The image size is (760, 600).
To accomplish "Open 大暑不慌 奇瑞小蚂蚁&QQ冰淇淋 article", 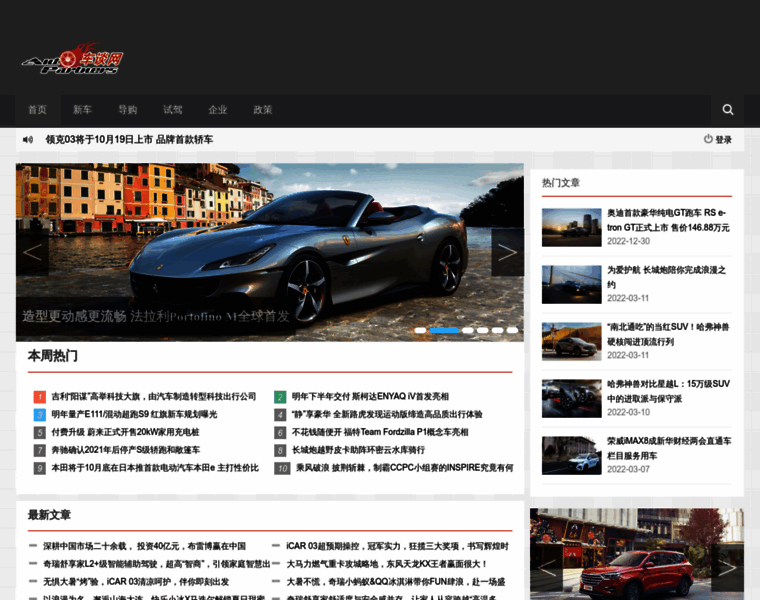I will tap(396, 582).
